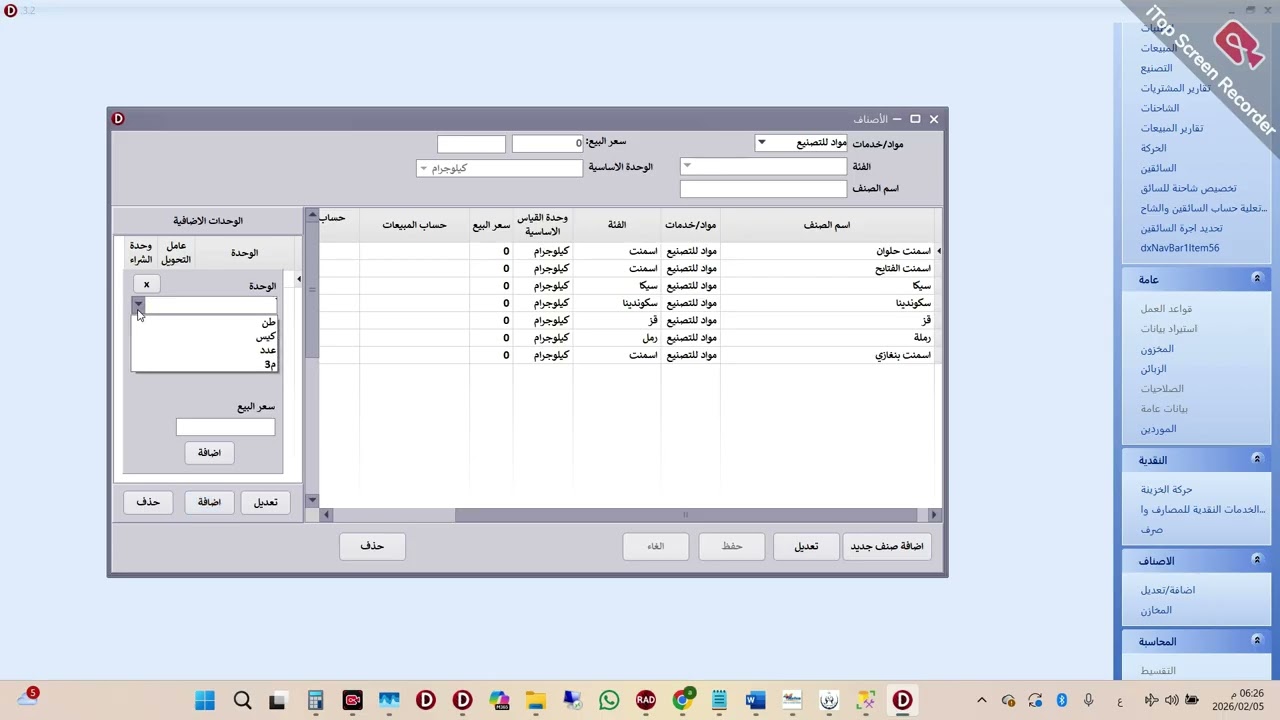
Task: Open تحديد اجرة السائقين link
Action: 1181,228
